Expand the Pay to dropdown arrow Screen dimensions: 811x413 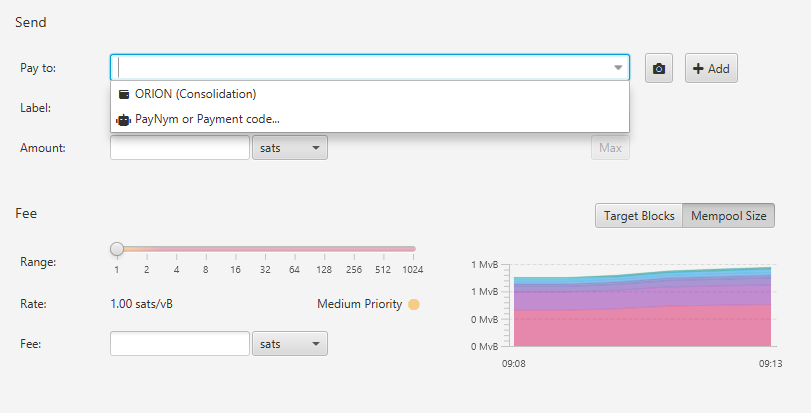pos(617,68)
